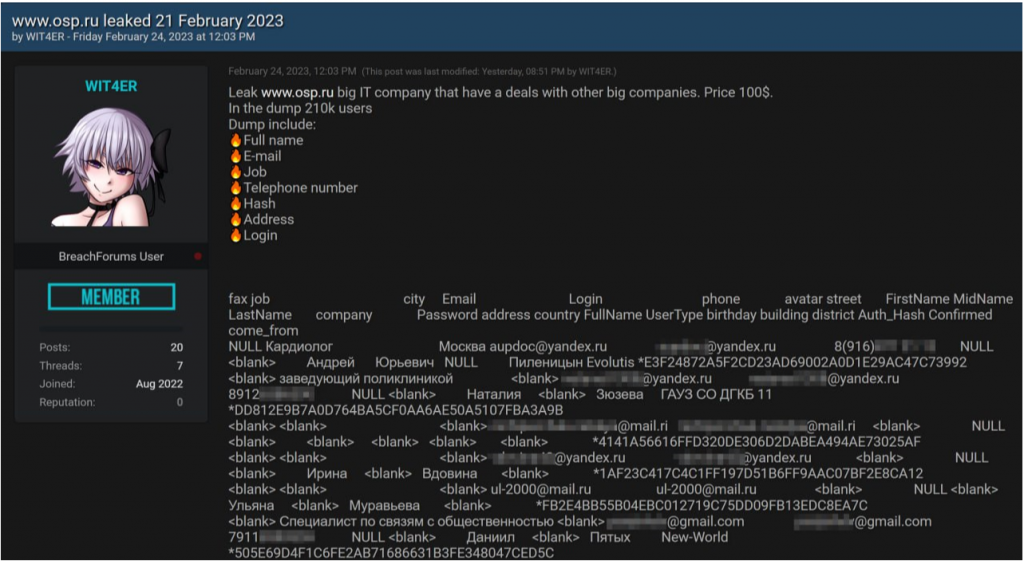The width and height of the screenshot is (1024, 561).
Task: Click the fire icon beside Address
Action: (235, 219)
